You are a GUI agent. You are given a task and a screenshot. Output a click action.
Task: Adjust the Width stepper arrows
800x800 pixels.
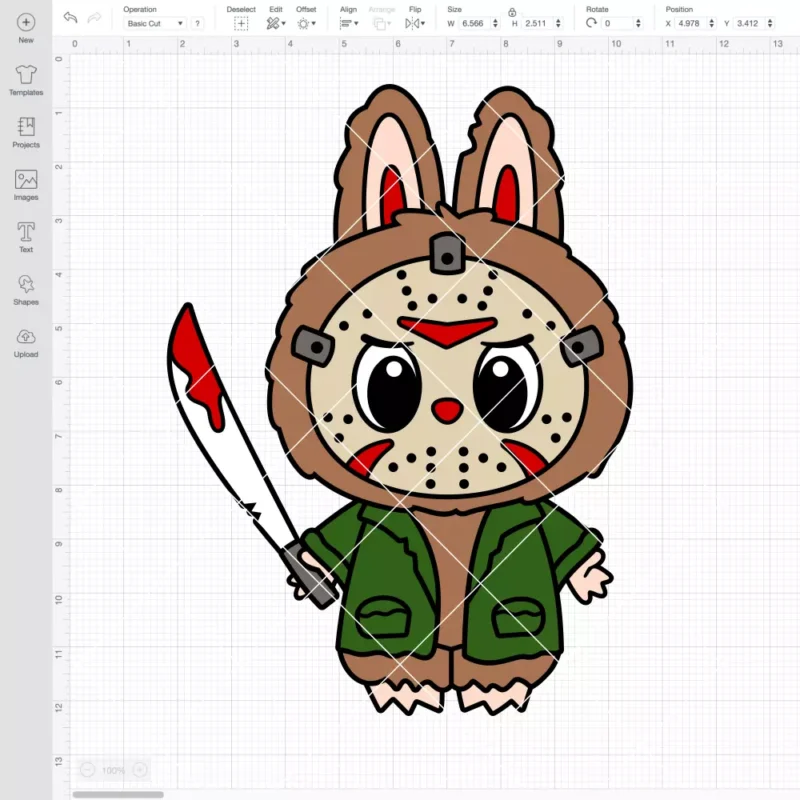tap(495, 23)
